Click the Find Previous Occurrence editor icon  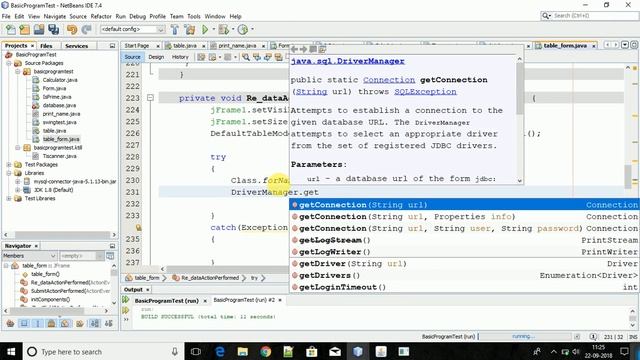coord(257,57)
